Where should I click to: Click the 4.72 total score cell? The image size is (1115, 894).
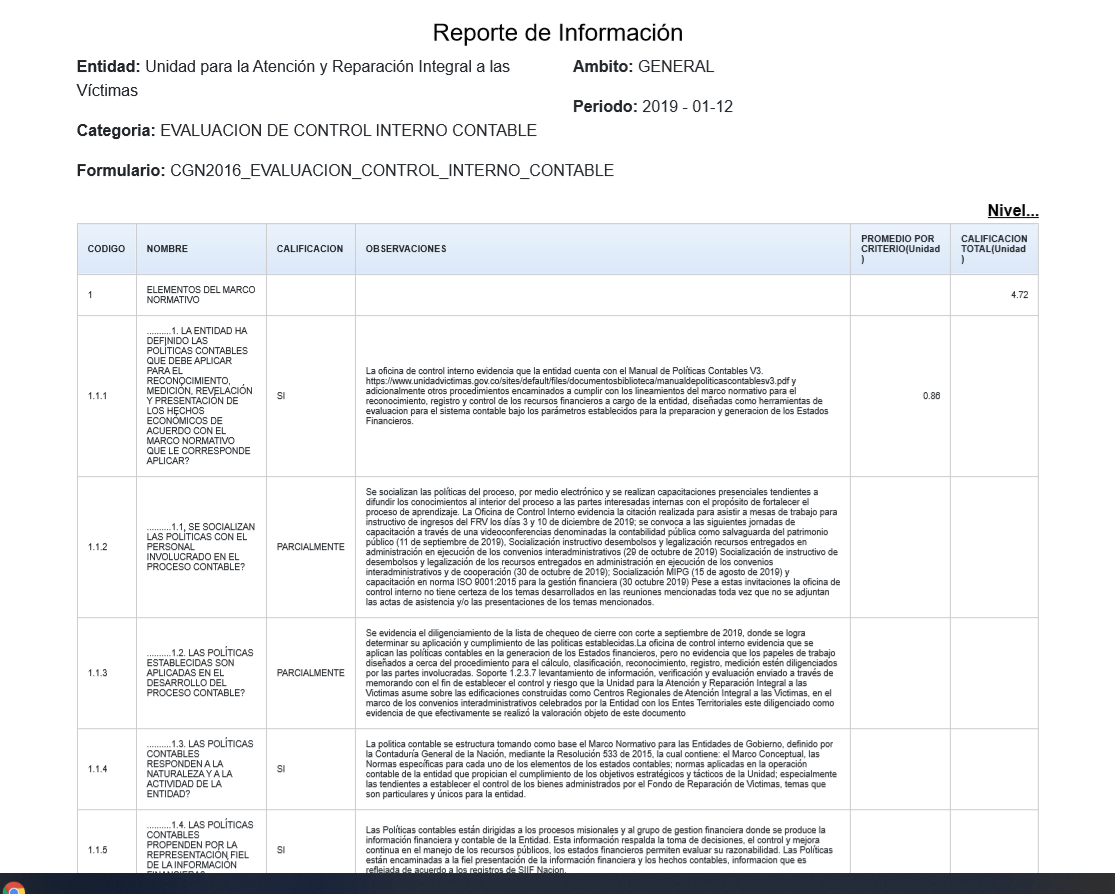pyautogui.click(x=994, y=295)
